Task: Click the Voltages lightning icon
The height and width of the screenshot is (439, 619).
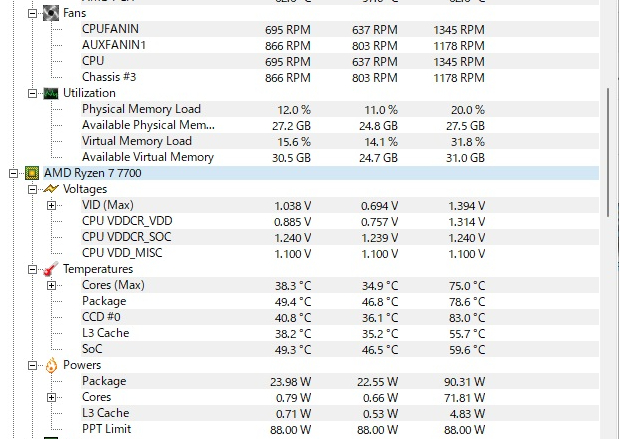Action: (50, 189)
